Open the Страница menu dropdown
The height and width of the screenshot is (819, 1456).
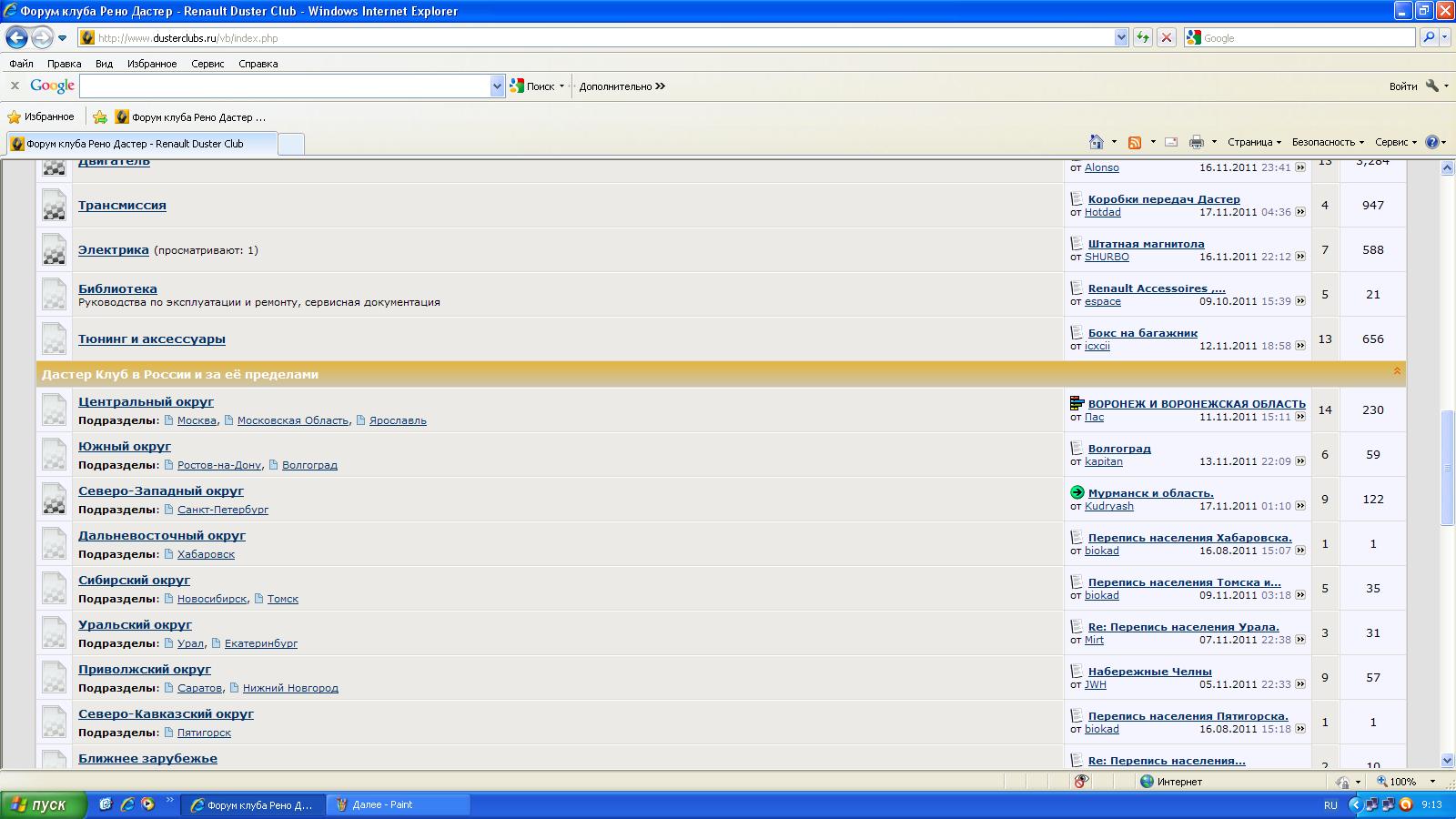click(x=1254, y=142)
